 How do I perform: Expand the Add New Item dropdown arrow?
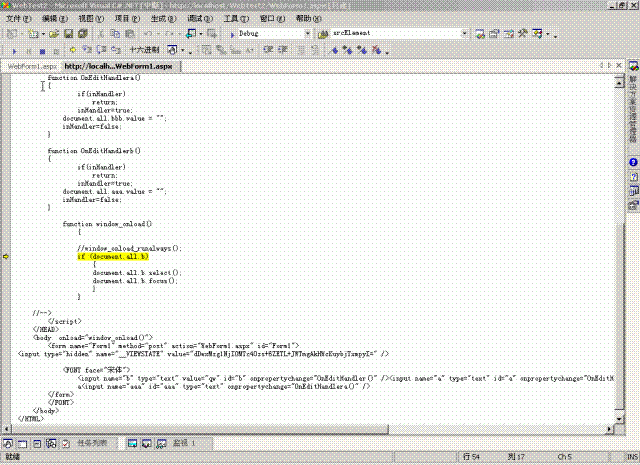pos(43,34)
